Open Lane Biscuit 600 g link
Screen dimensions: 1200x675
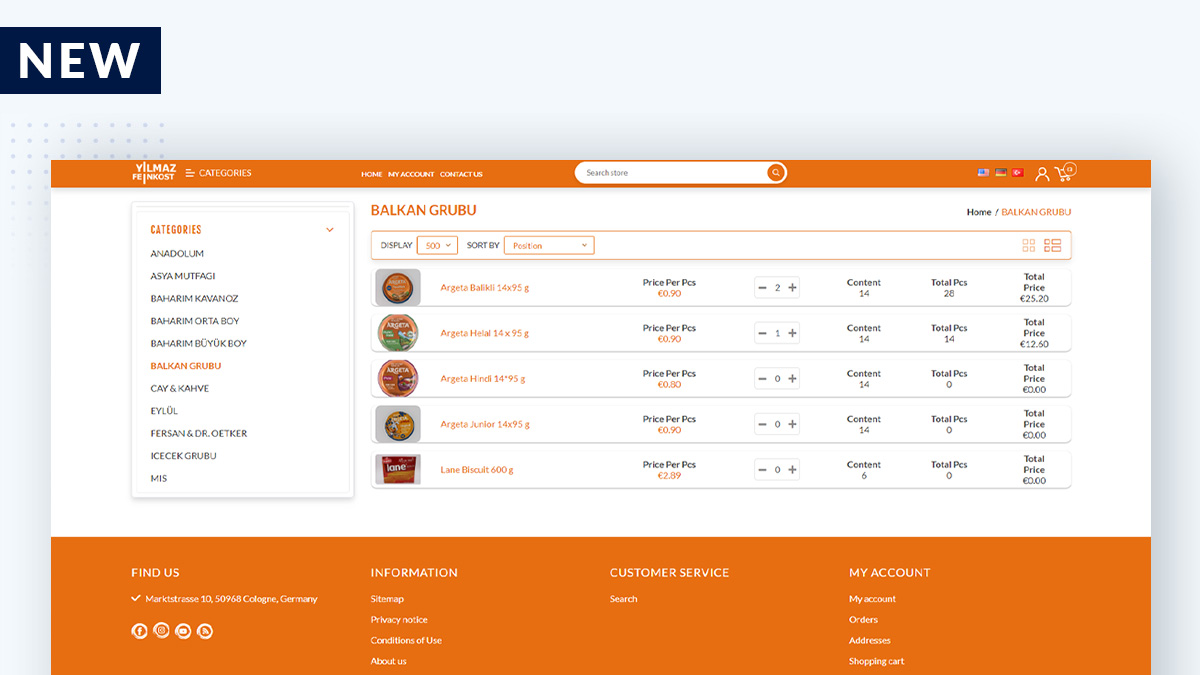click(477, 470)
